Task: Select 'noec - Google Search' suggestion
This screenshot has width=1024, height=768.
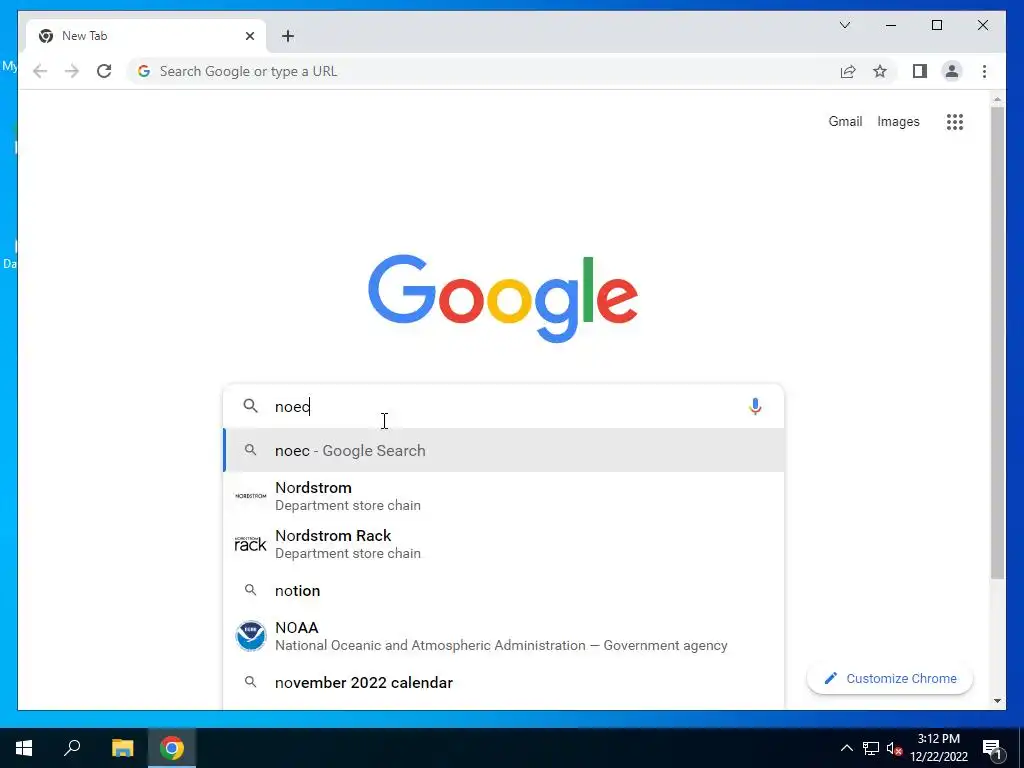Action: [503, 451]
